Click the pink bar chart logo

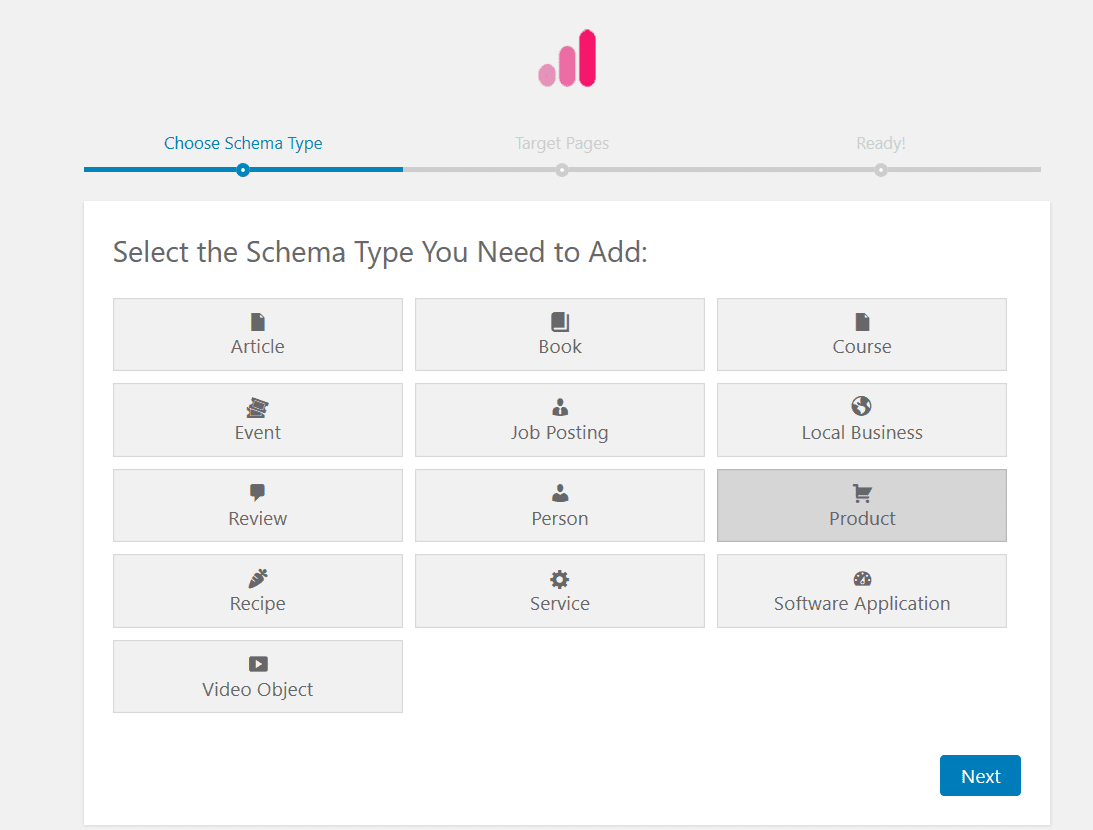pyautogui.click(x=568, y=58)
